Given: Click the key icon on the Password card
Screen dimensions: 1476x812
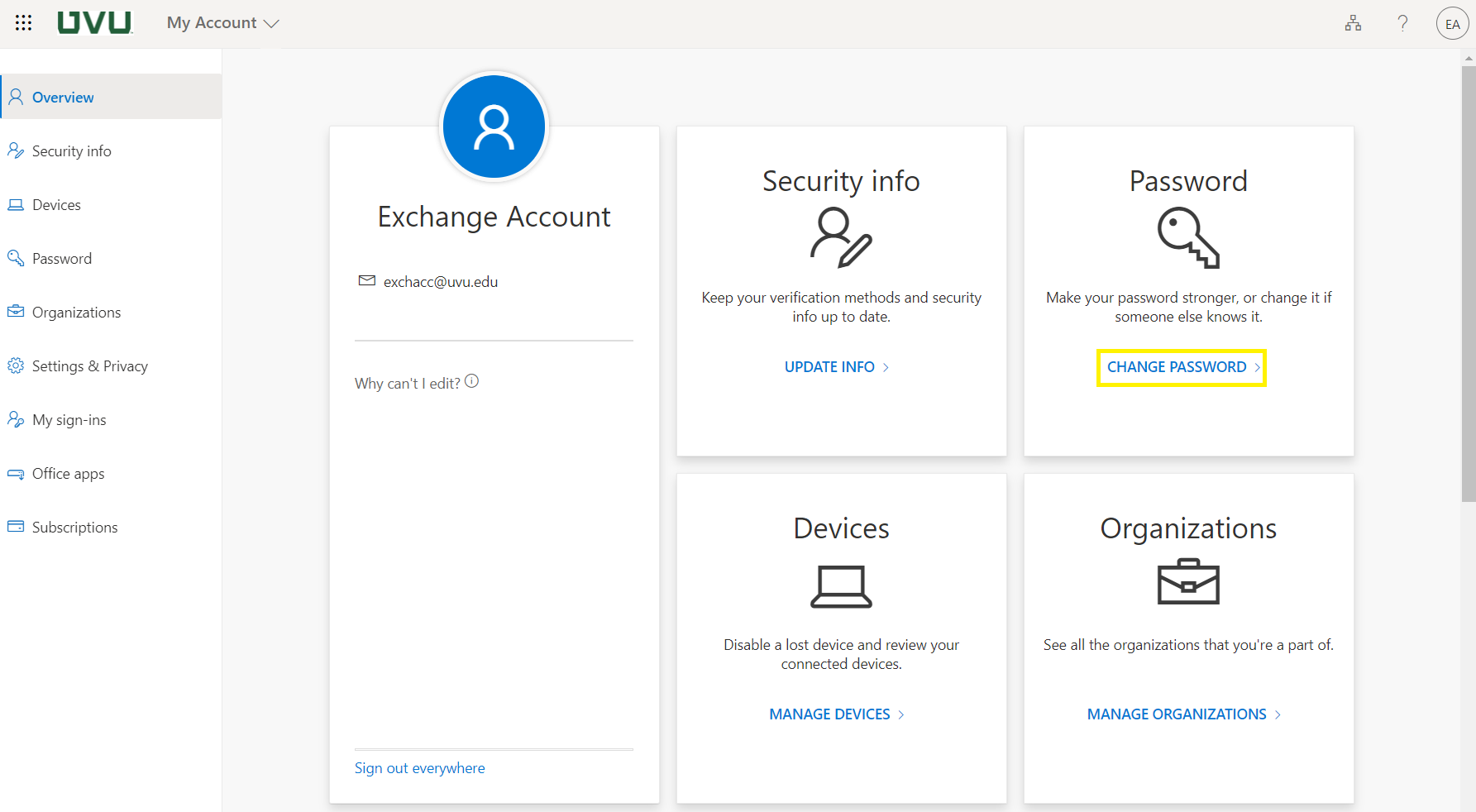Looking at the screenshot, I should (x=1188, y=238).
